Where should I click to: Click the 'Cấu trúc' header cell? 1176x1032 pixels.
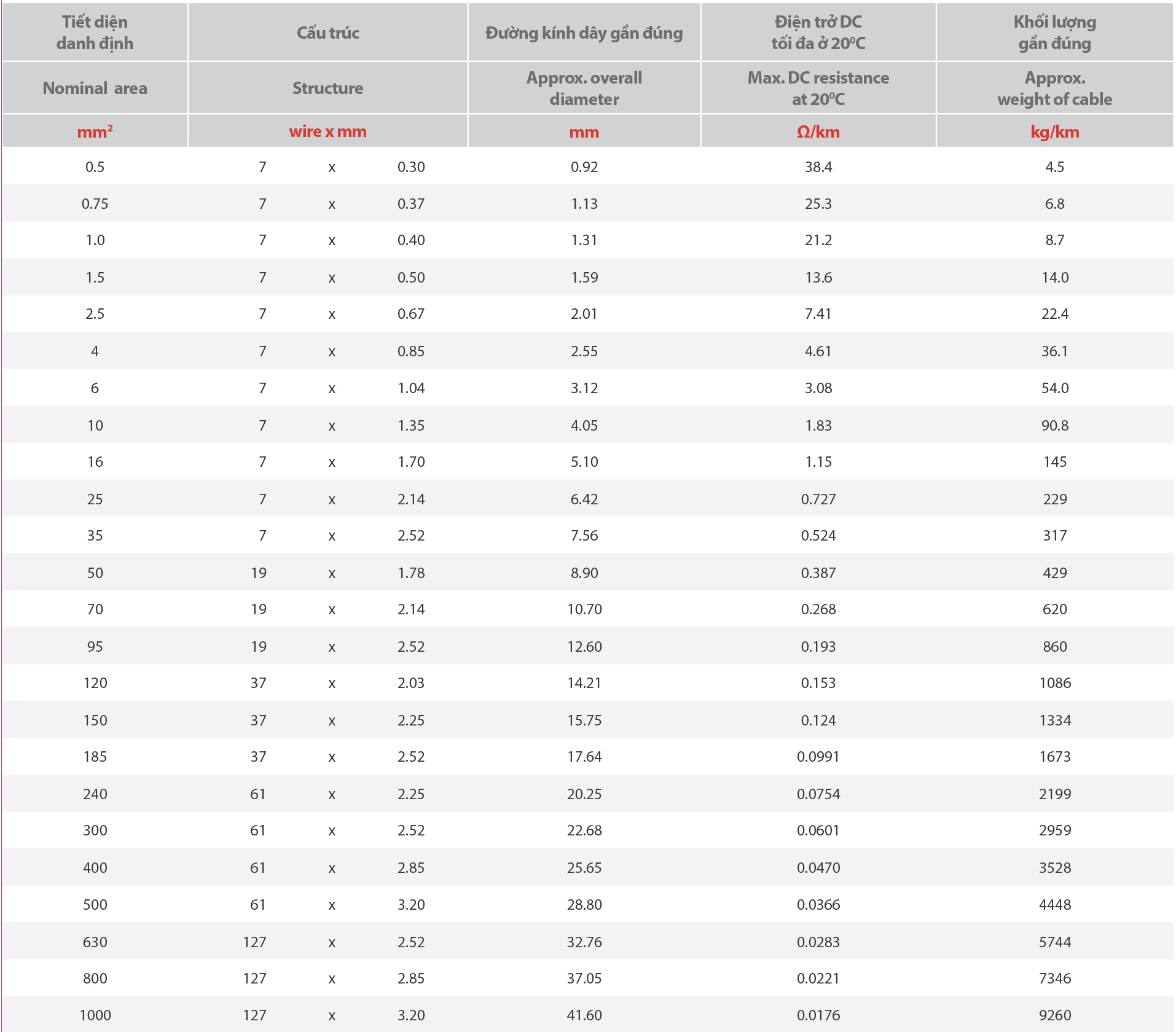coord(327,33)
